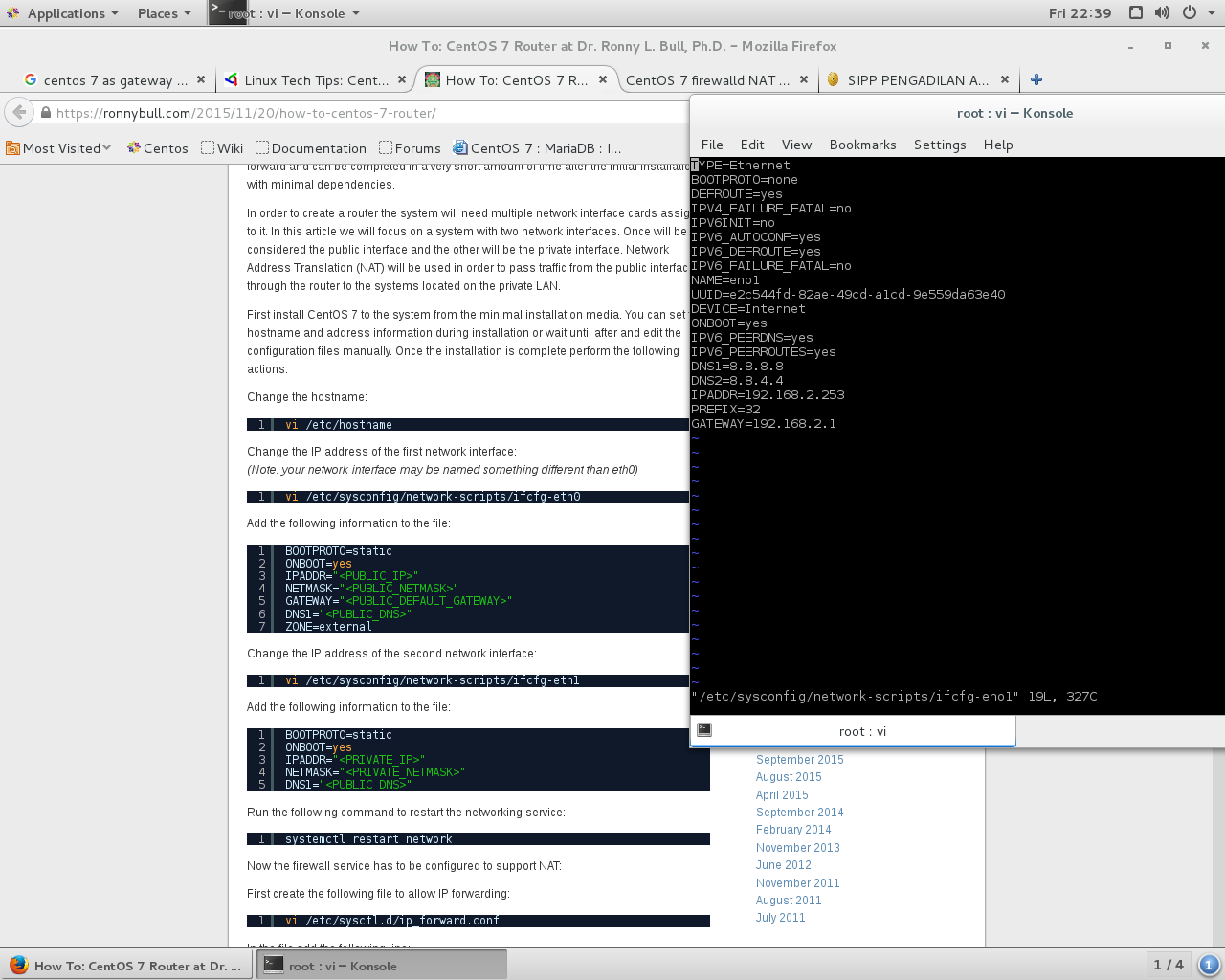The height and width of the screenshot is (980, 1225).
Task: Open the Most Visited bookmarks dropdown
Action: tap(59, 148)
